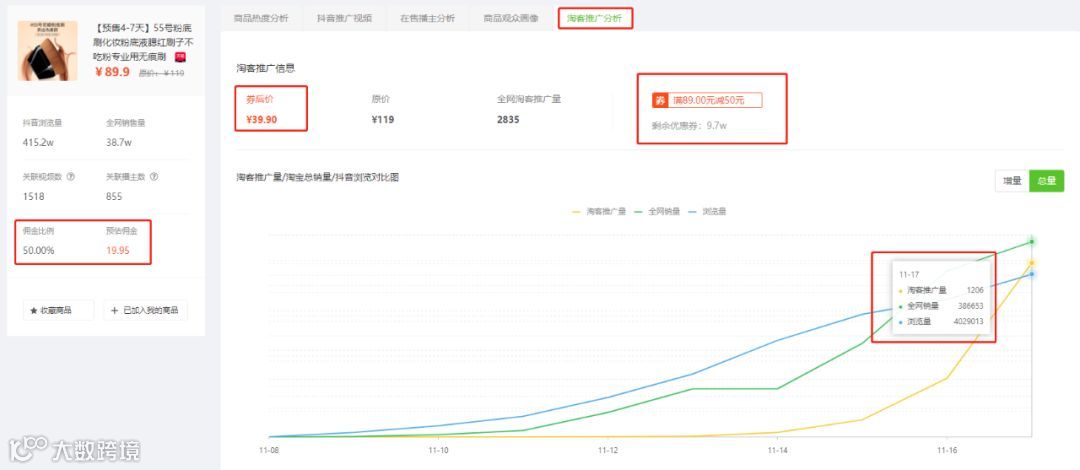Click the tooltip date 11-17

(x=908, y=274)
